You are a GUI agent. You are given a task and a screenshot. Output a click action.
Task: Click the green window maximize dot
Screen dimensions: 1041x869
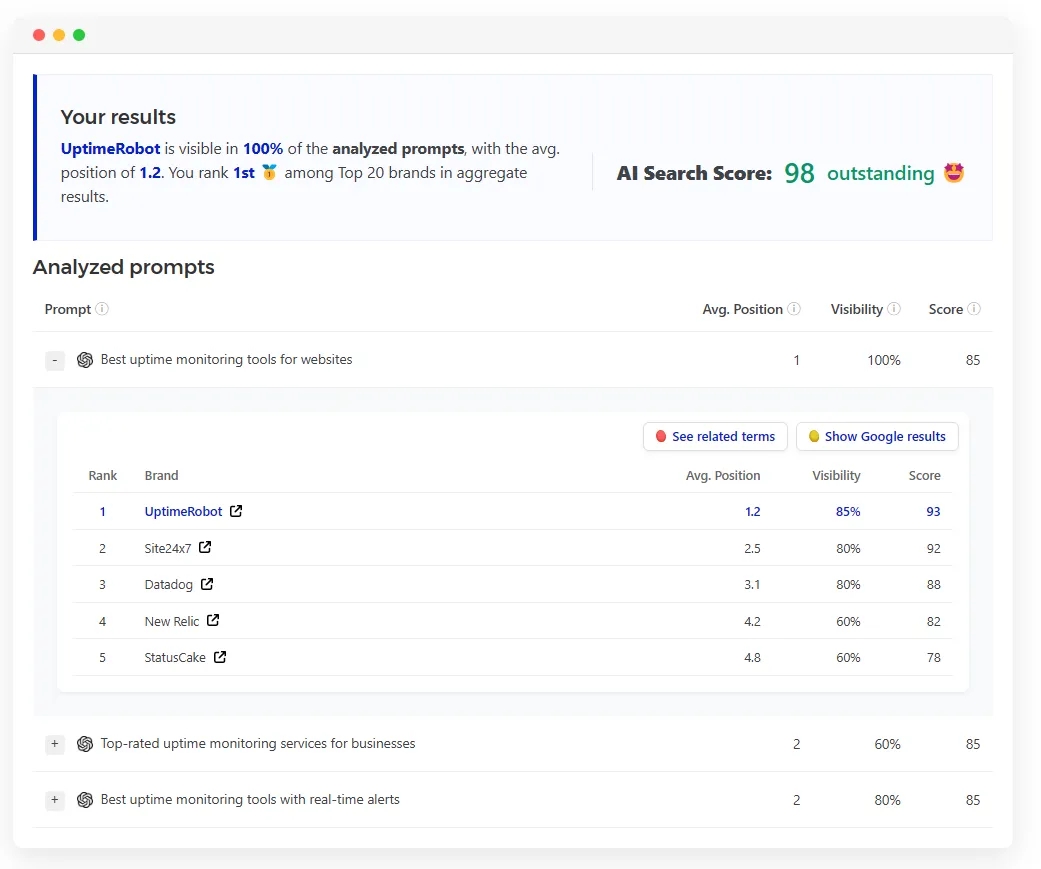79,35
